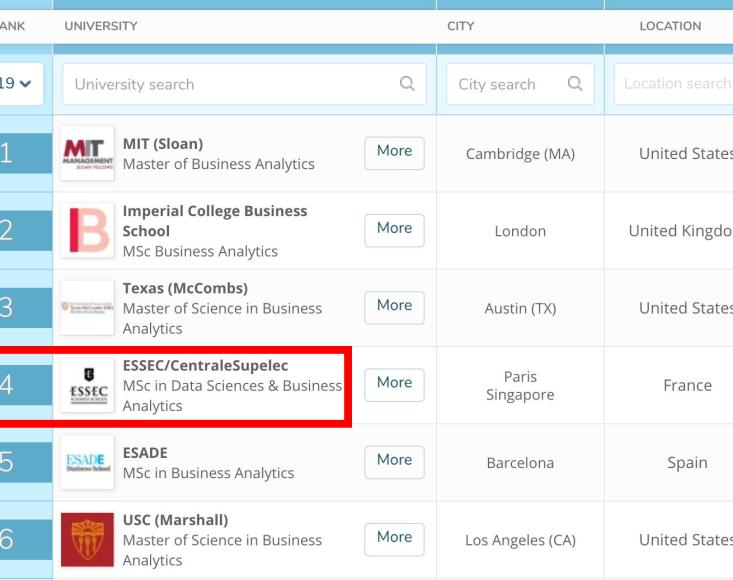The image size is (733, 580).
Task: Click the search icon in City search
Action: [575, 84]
